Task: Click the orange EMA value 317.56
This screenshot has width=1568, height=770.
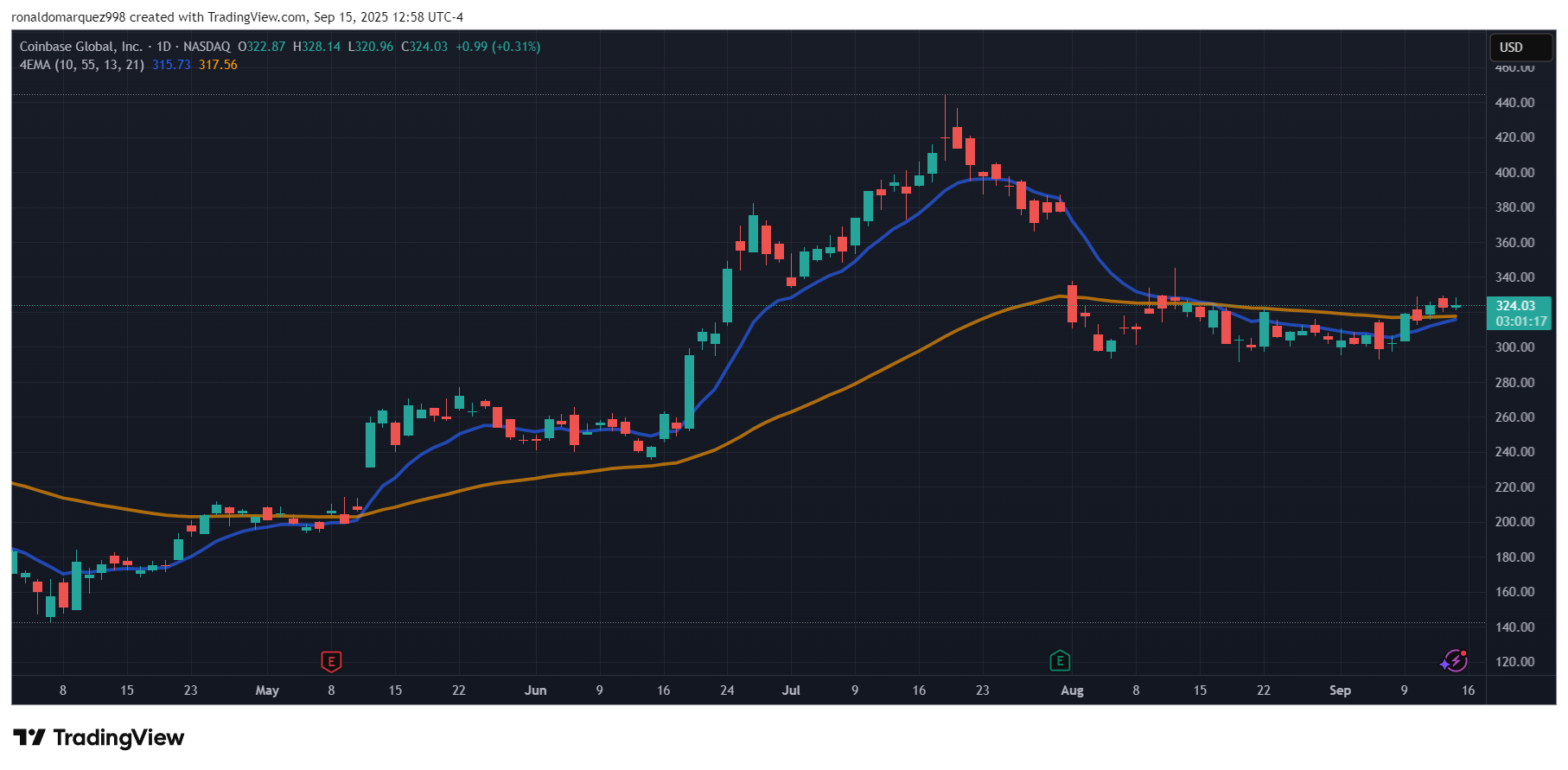Action: pyautogui.click(x=218, y=65)
